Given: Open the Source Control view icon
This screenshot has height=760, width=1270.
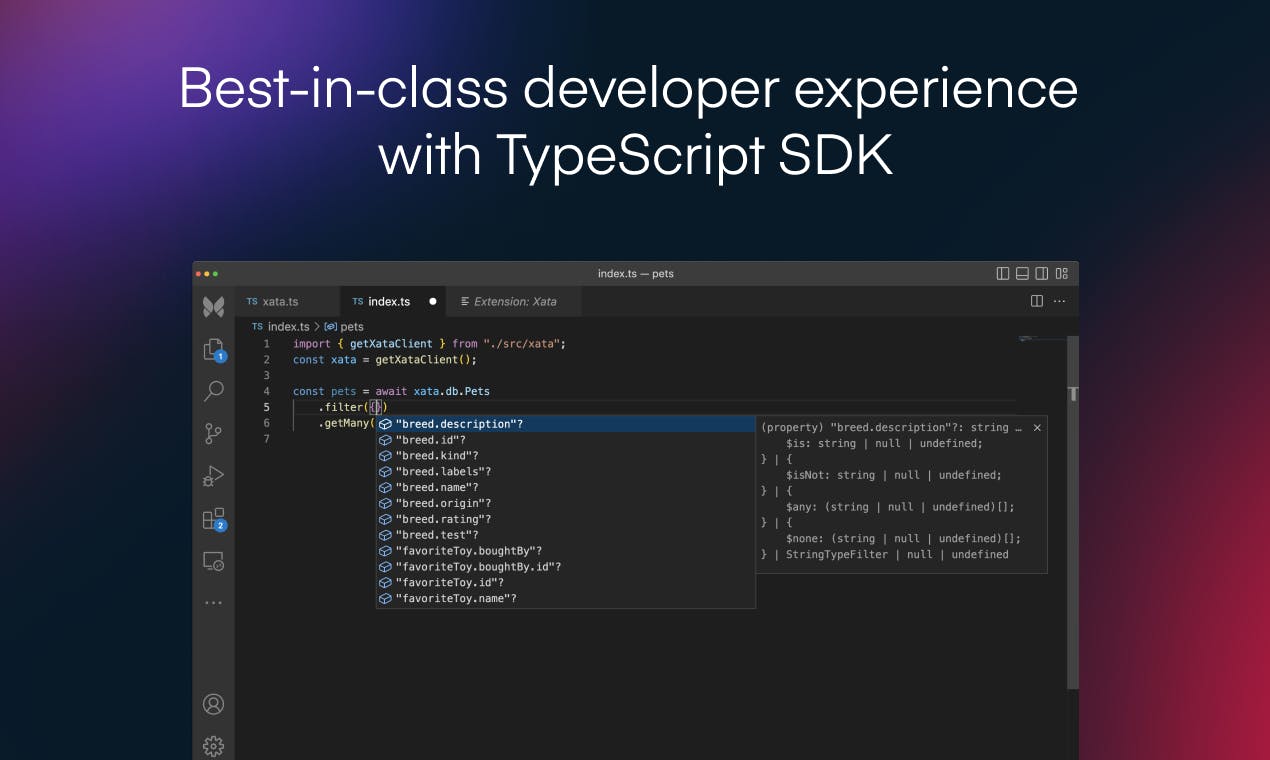Looking at the screenshot, I should [213, 433].
